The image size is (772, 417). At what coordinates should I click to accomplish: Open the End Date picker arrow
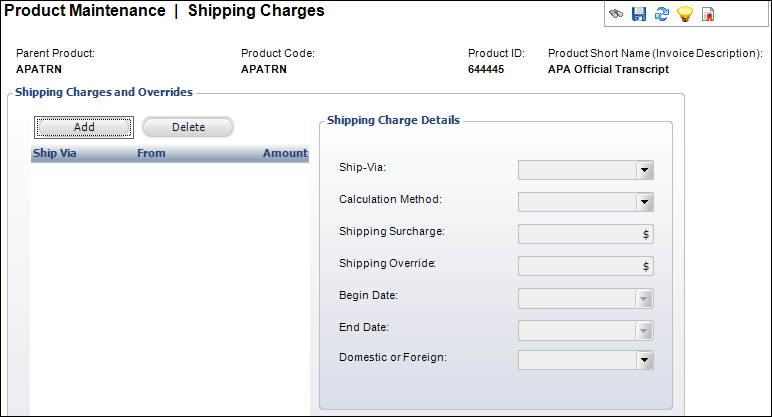(x=643, y=330)
